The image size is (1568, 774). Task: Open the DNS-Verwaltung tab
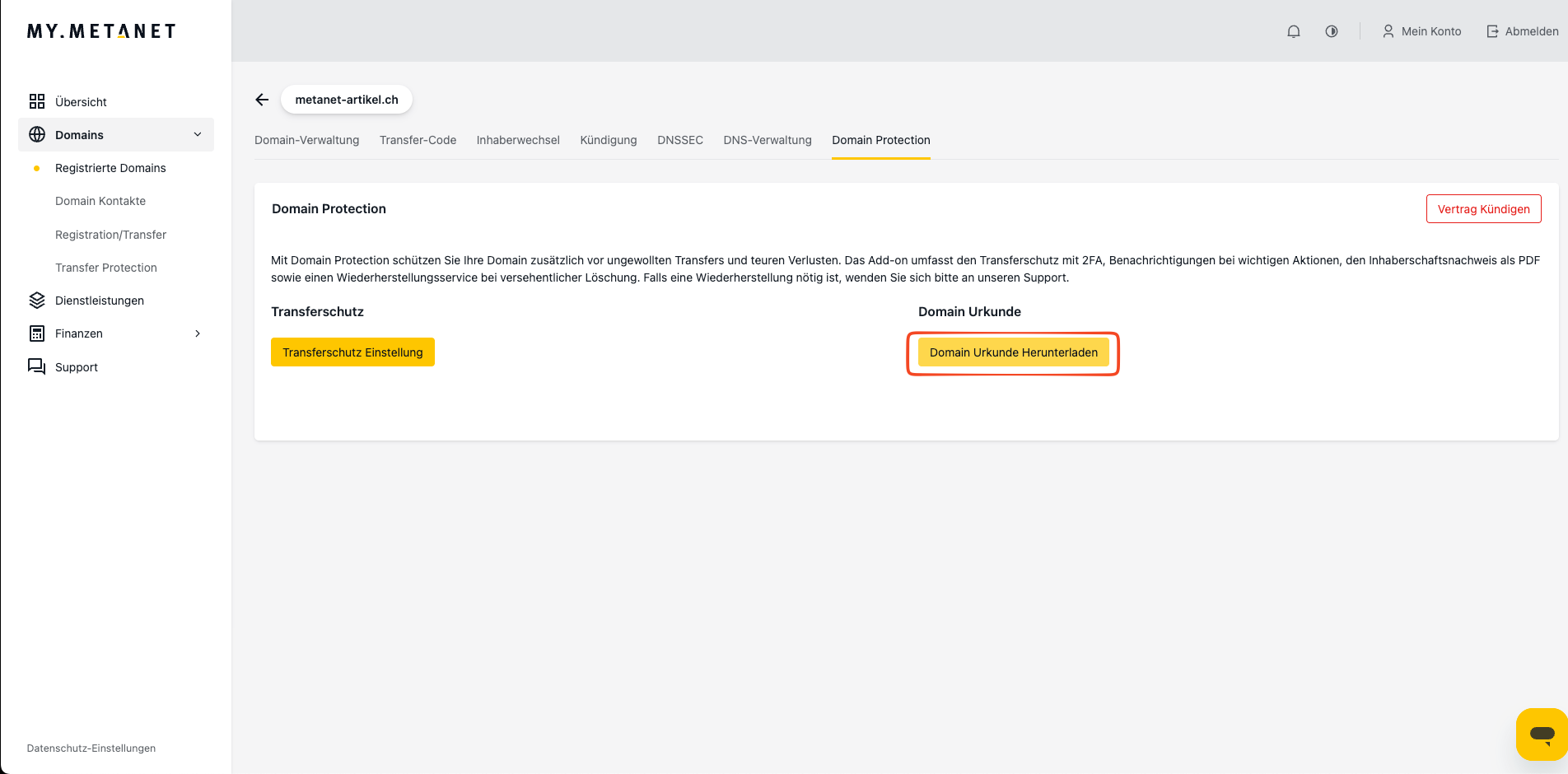pos(768,140)
